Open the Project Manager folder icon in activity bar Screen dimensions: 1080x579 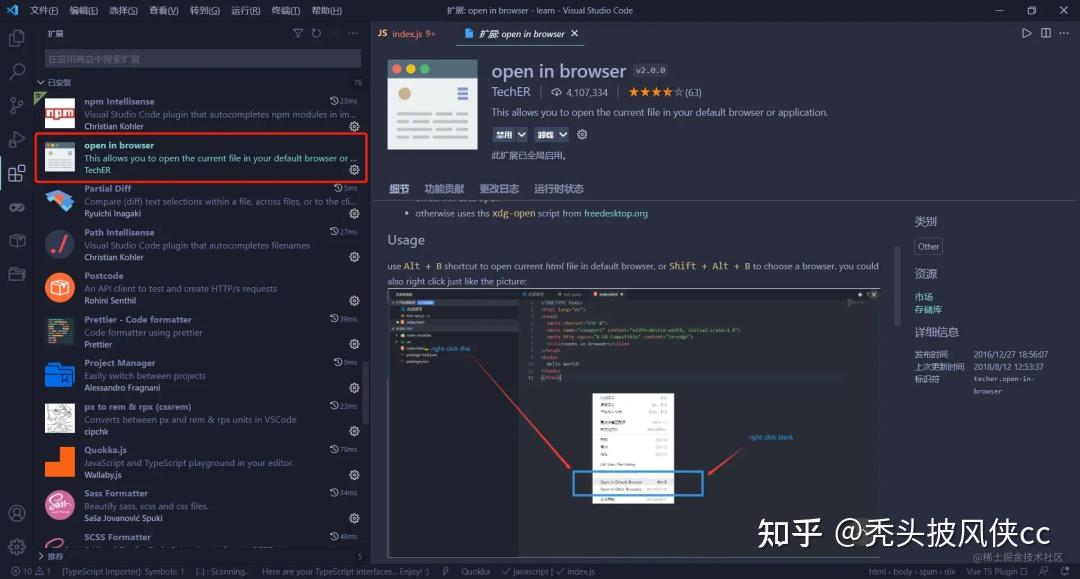(17, 274)
